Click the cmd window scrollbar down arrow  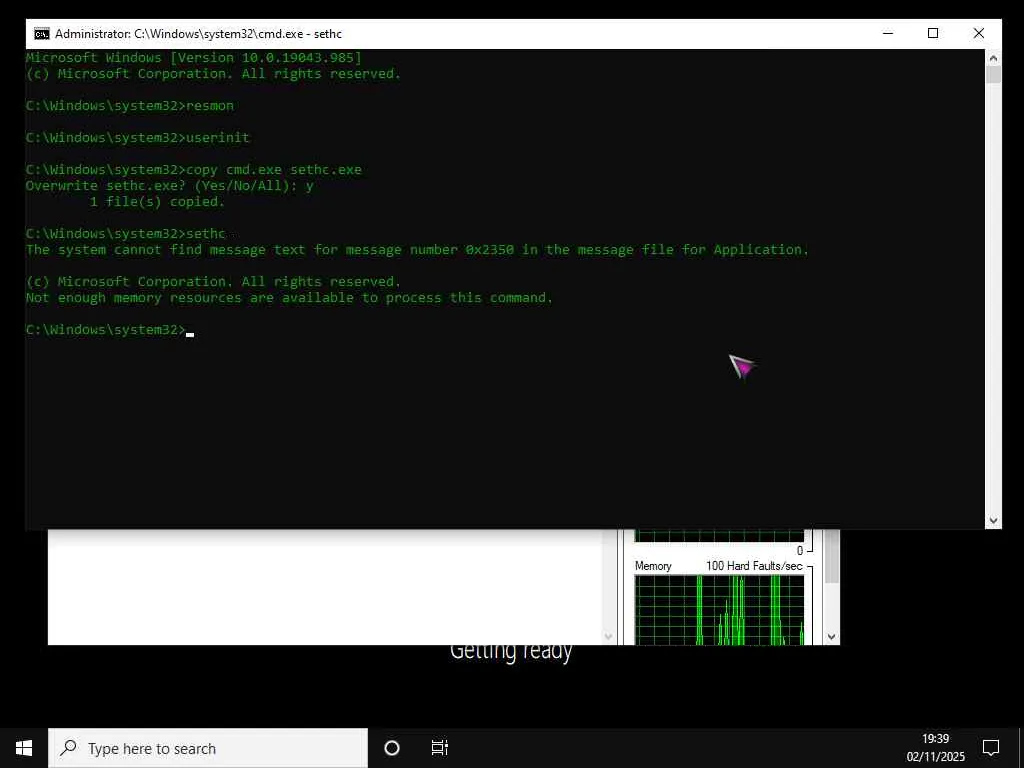(x=993, y=520)
